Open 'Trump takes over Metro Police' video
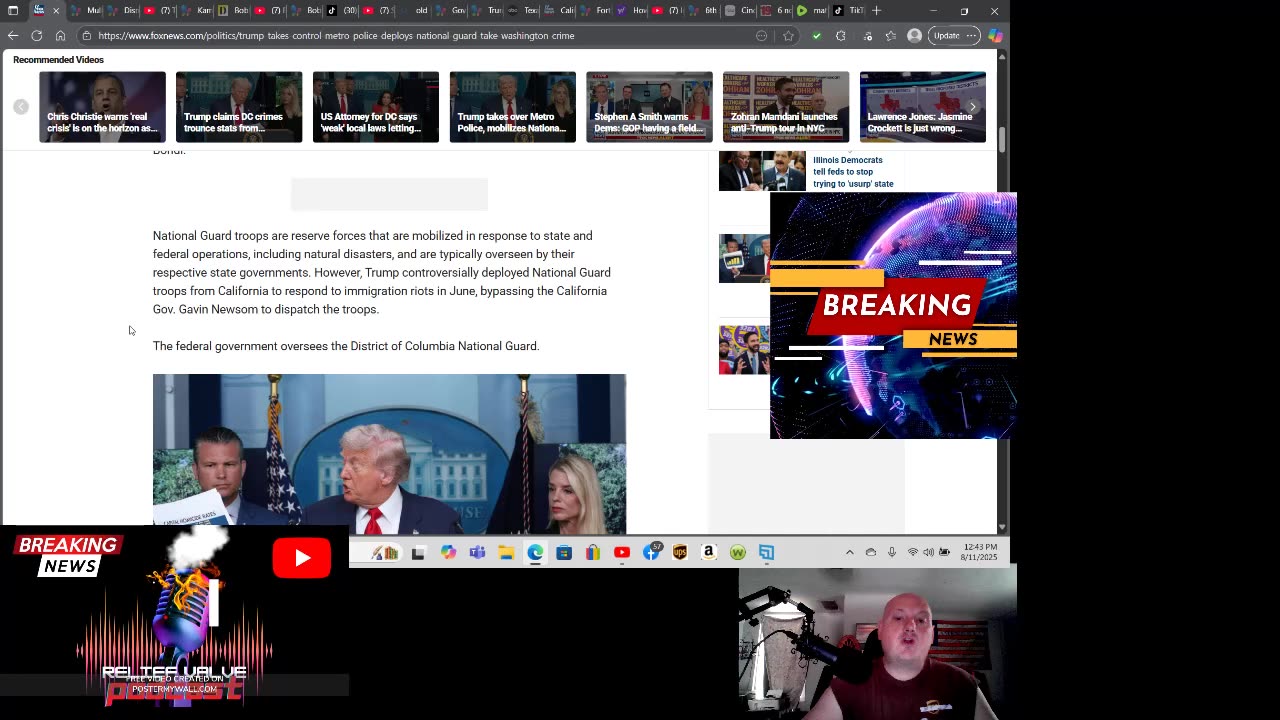Viewport: 1280px width, 720px height. [512, 107]
